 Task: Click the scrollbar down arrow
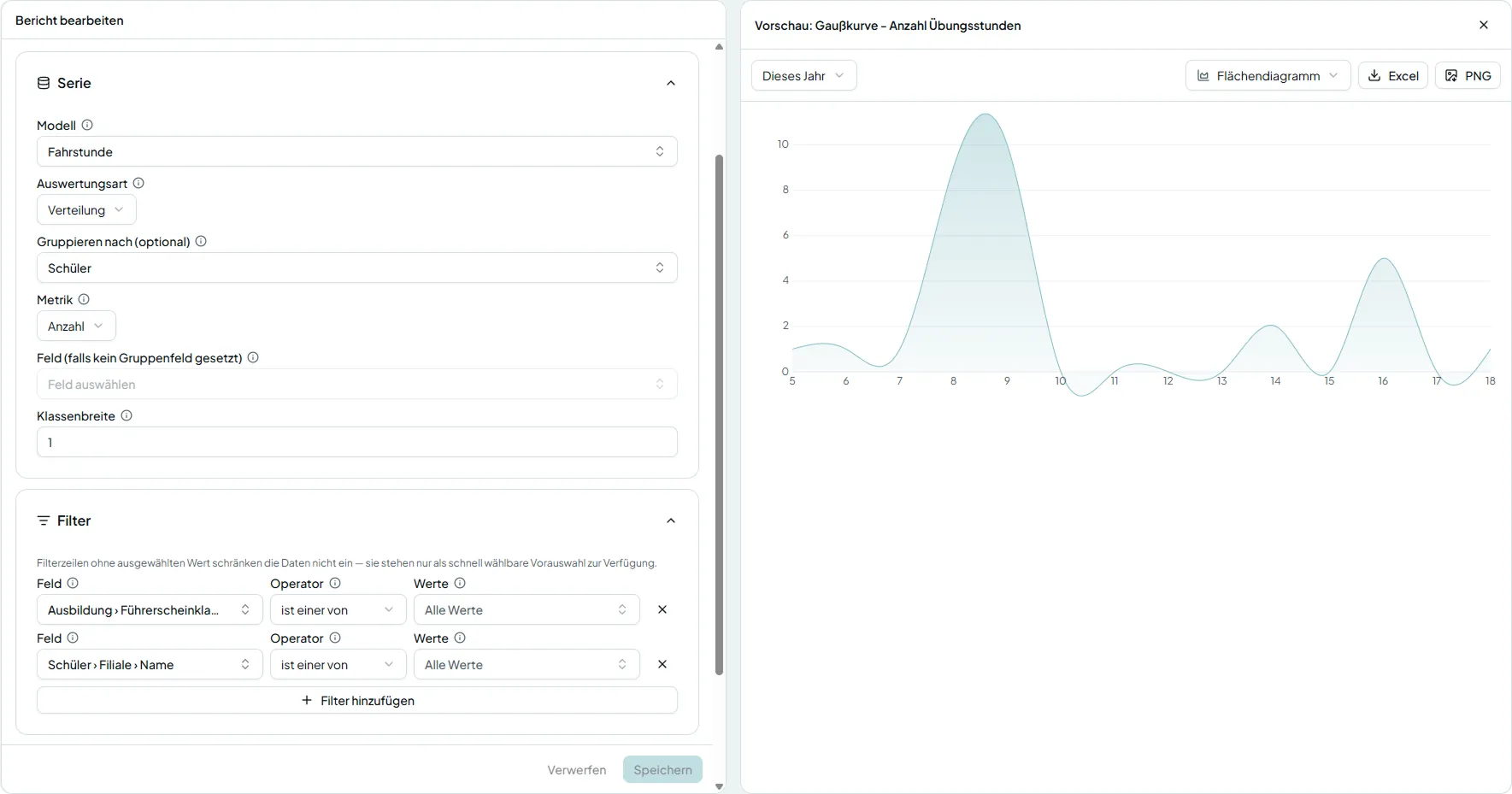tap(719, 786)
